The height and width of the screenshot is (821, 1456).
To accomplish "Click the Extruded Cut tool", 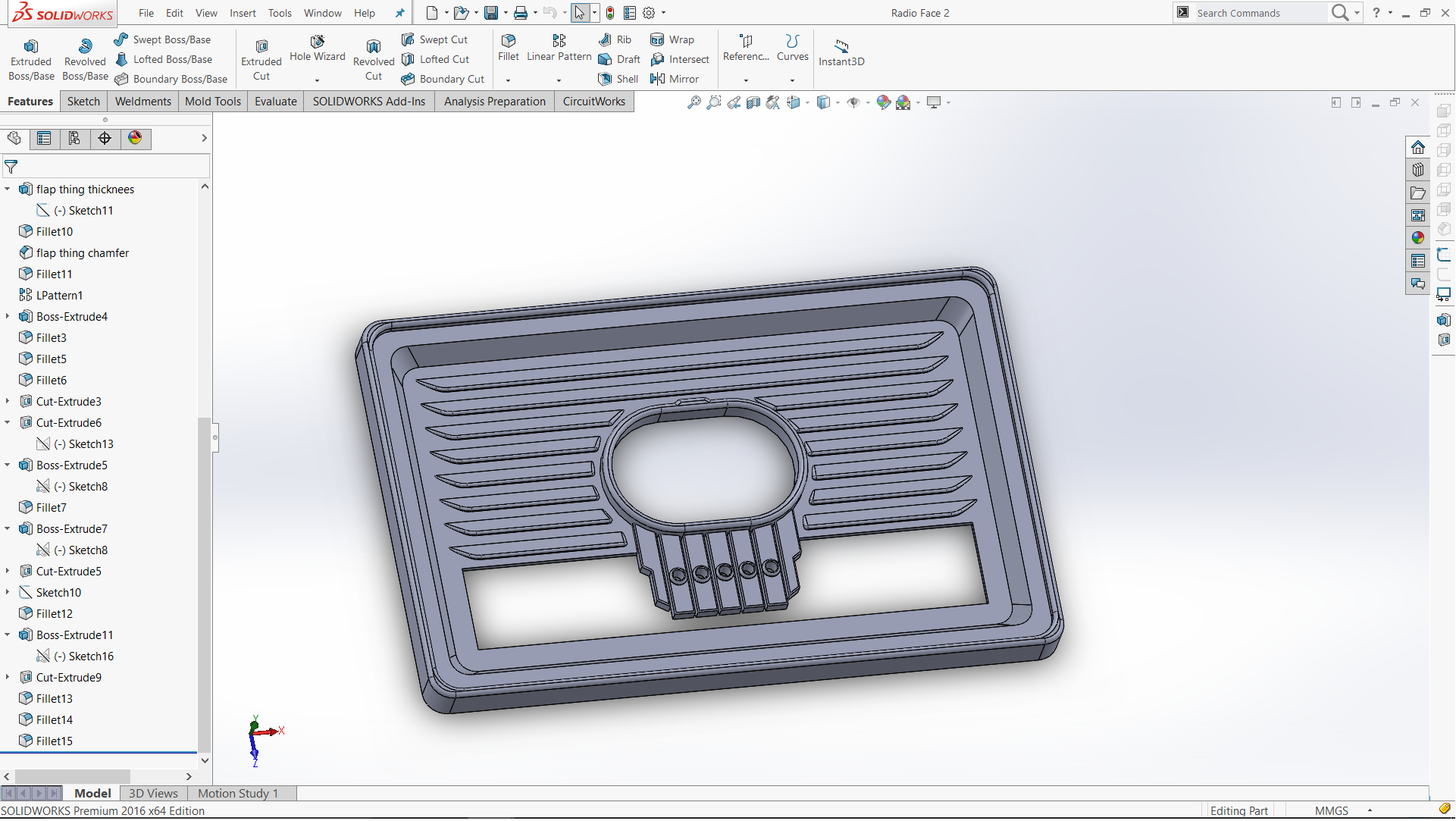I will pos(261,60).
